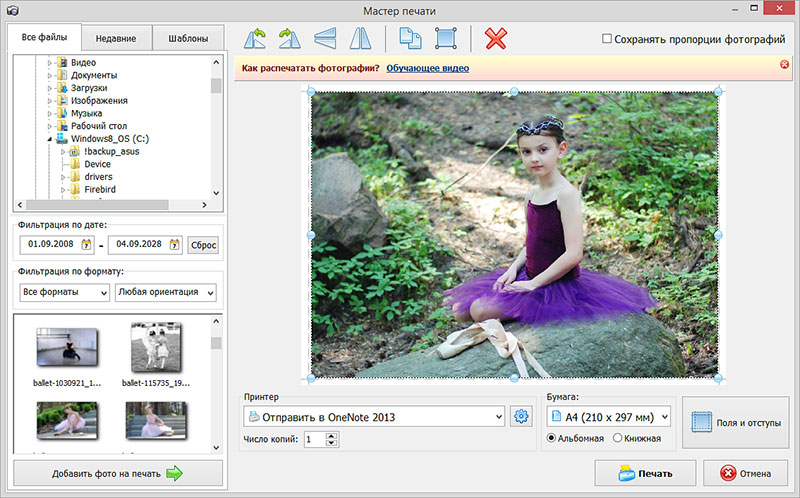Image resolution: width=800 pixels, height=498 pixels.
Task: Close the yellow tutorial hint bar
Action: coord(784,65)
